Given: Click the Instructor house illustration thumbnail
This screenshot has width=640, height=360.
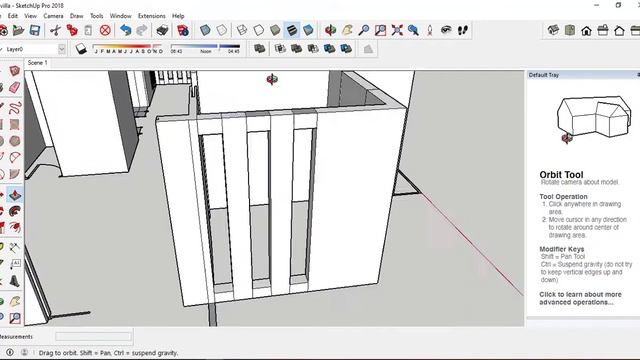Looking at the screenshot, I should point(593,119).
